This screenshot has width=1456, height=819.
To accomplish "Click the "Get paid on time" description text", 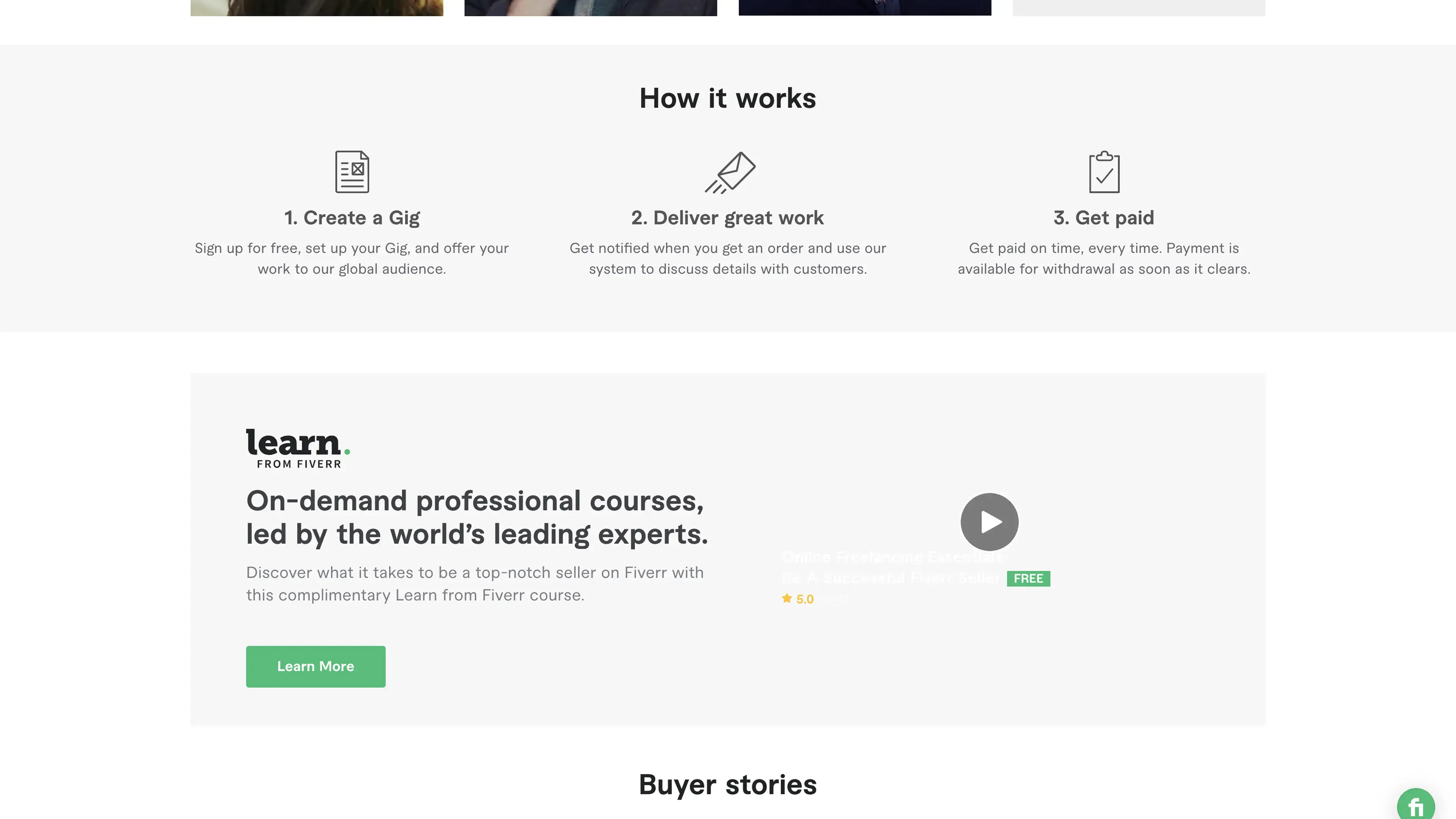I will coord(1103,259).
